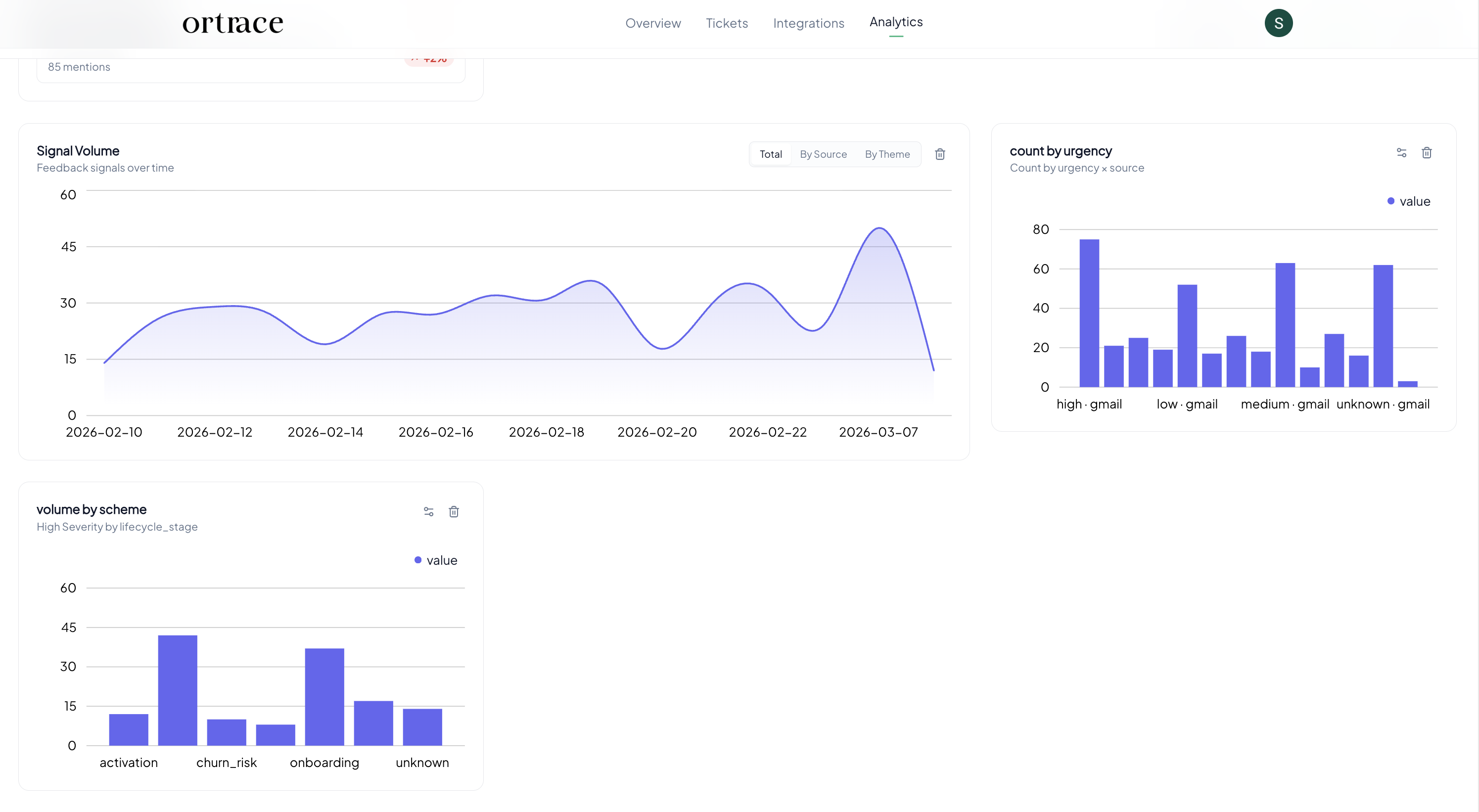
Task: Go to the Overview tab
Action: tap(653, 23)
